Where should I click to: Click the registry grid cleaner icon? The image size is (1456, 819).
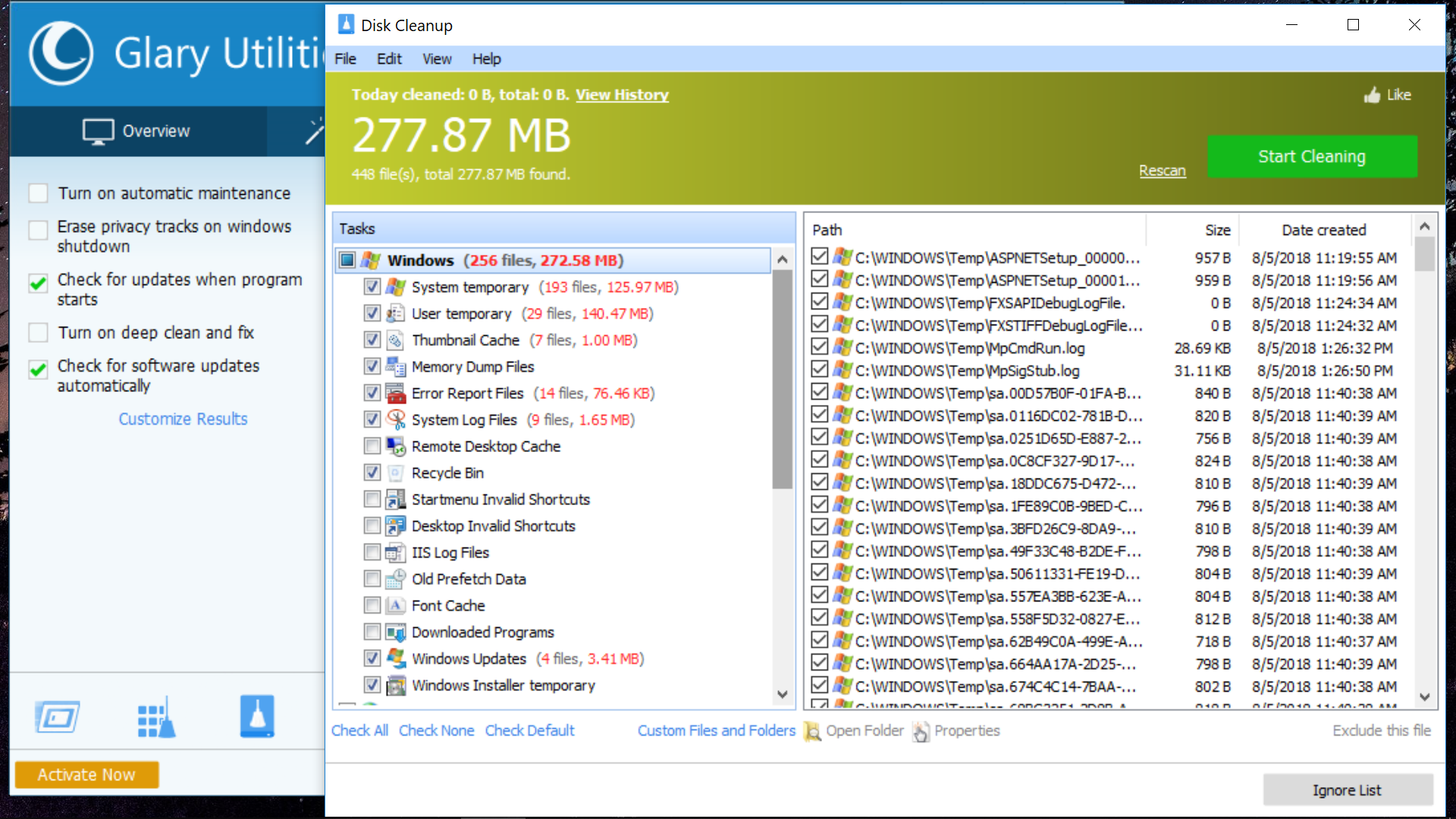point(156,717)
